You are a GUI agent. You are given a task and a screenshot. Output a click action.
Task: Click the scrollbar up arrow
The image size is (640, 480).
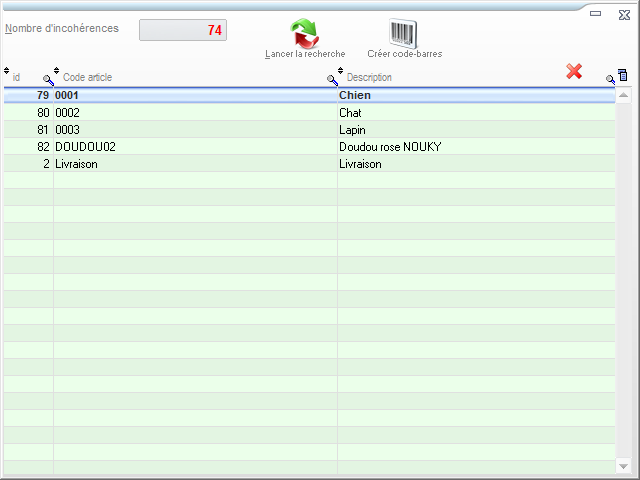tap(623, 96)
